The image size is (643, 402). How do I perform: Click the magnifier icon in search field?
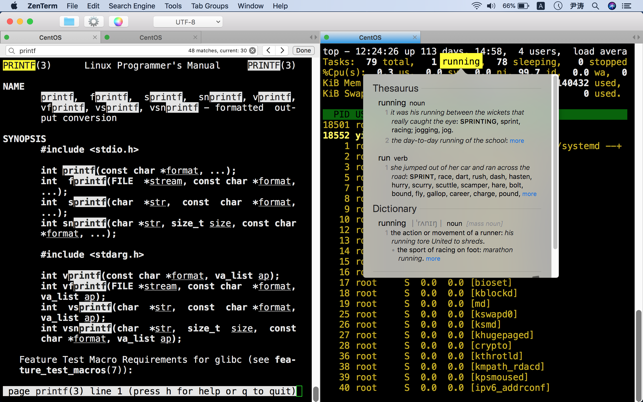(x=11, y=50)
